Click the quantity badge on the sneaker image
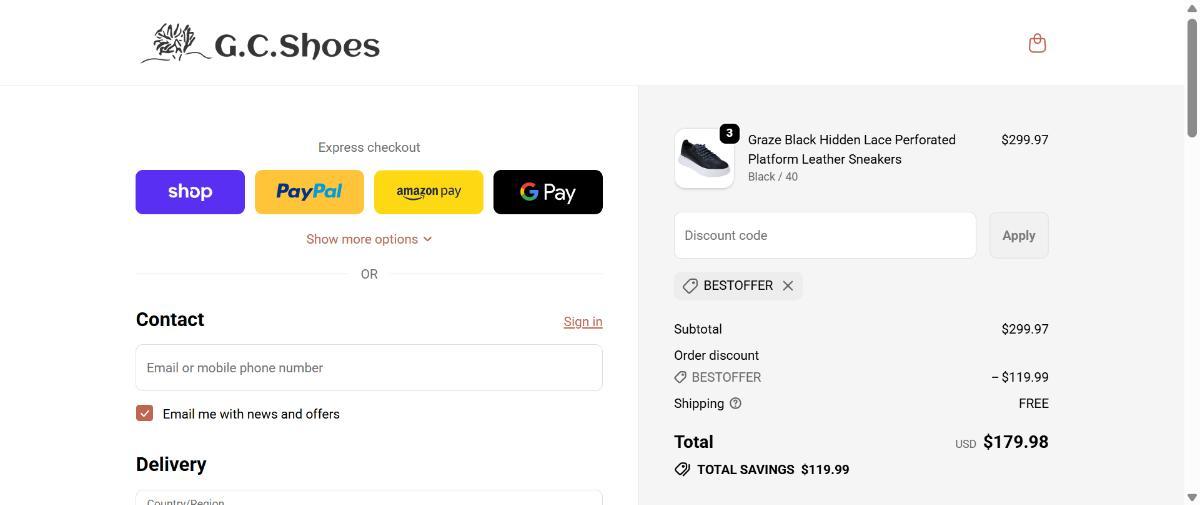1200x505 pixels. coord(729,133)
